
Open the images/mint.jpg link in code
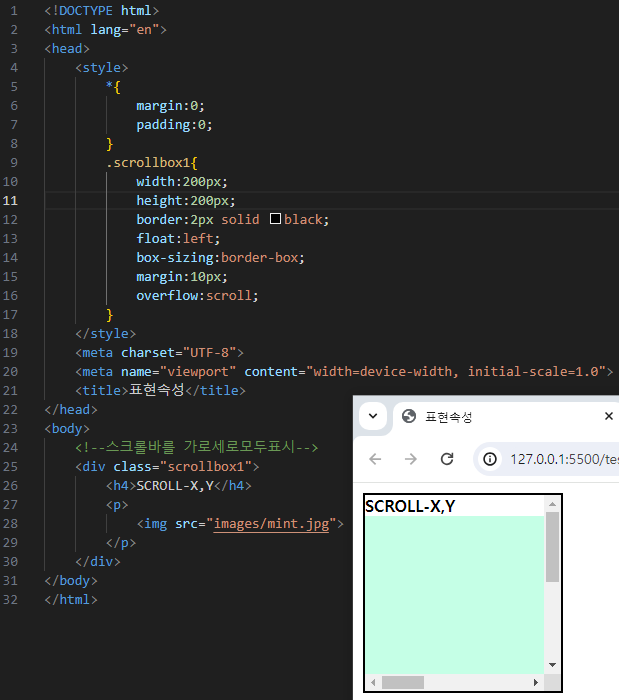(x=271, y=524)
